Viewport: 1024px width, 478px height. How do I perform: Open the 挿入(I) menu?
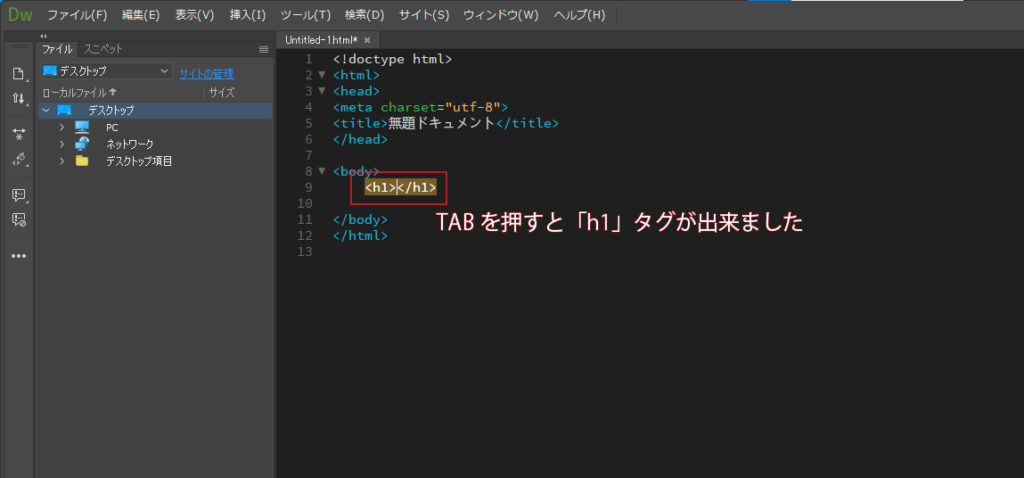[x=248, y=15]
